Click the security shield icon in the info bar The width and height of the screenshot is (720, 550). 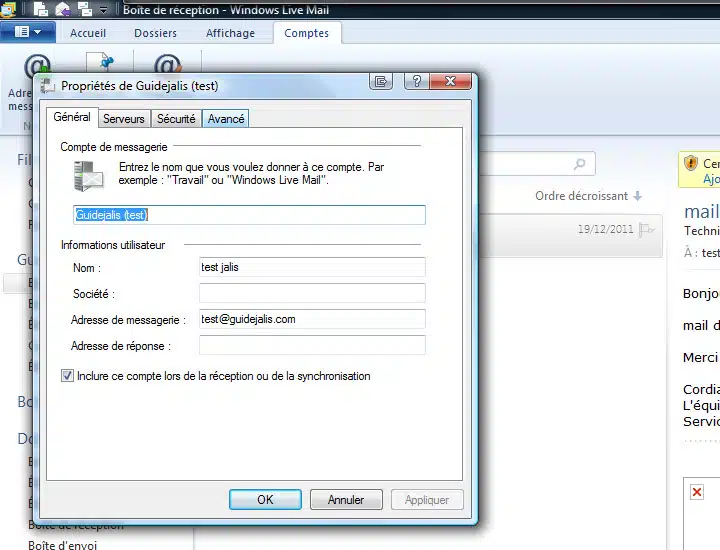point(691,163)
